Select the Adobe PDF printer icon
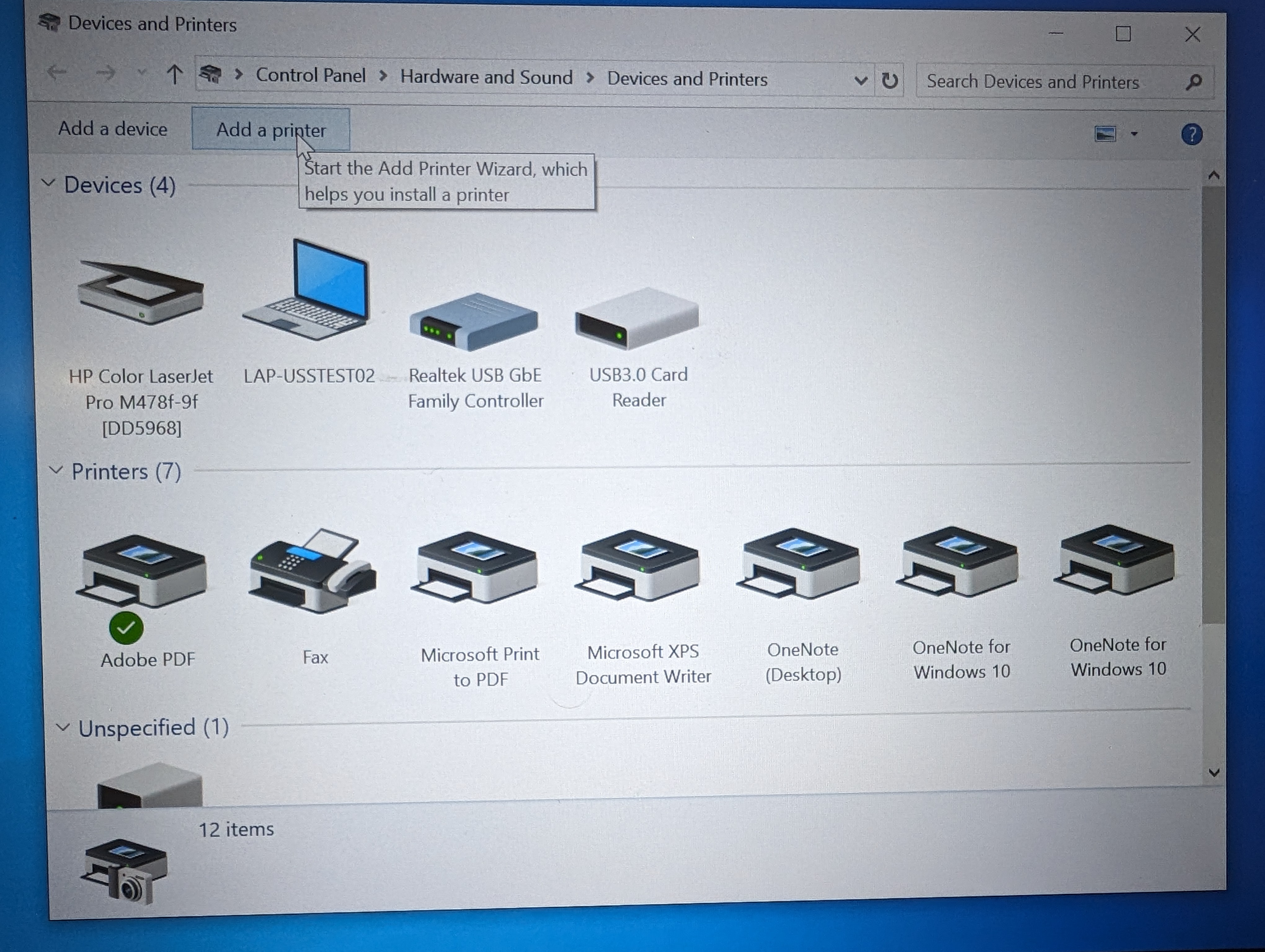The height and width of the screenshot is (952, 1265). click(141, 571)
